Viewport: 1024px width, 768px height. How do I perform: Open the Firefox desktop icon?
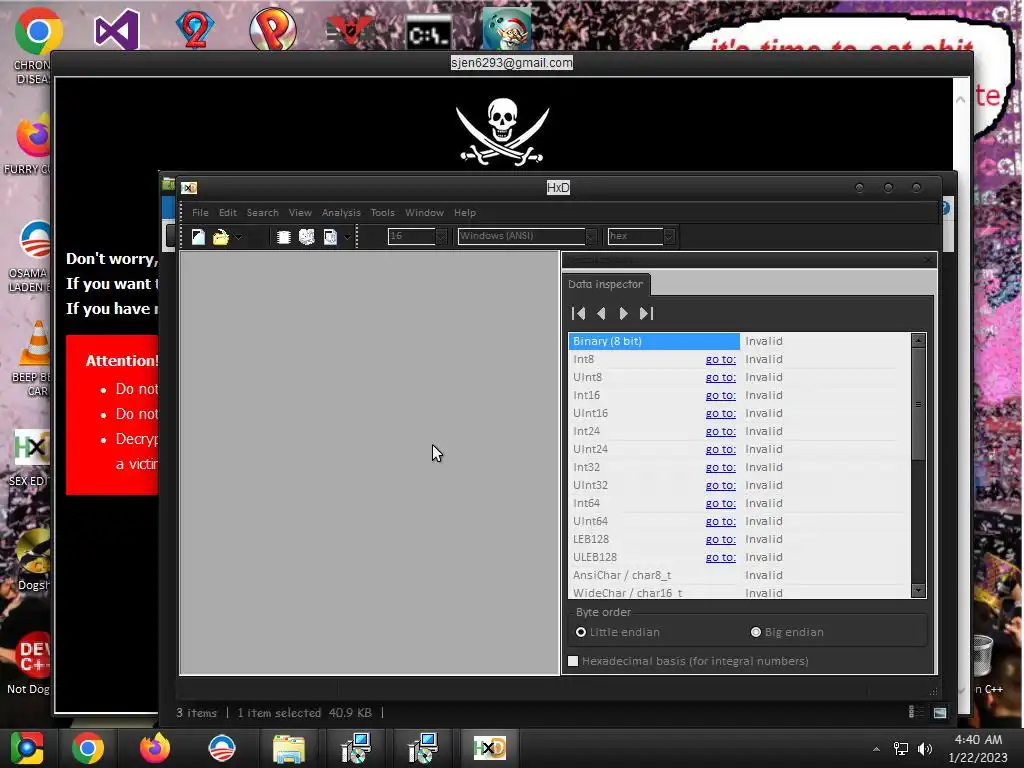click(x=34, y=135)
